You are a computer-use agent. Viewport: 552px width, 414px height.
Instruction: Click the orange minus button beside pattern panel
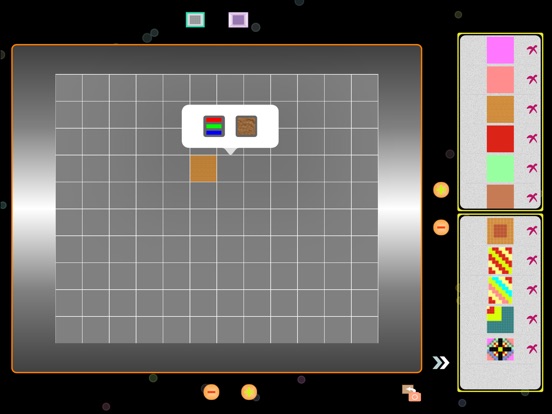tap(441, 227)
